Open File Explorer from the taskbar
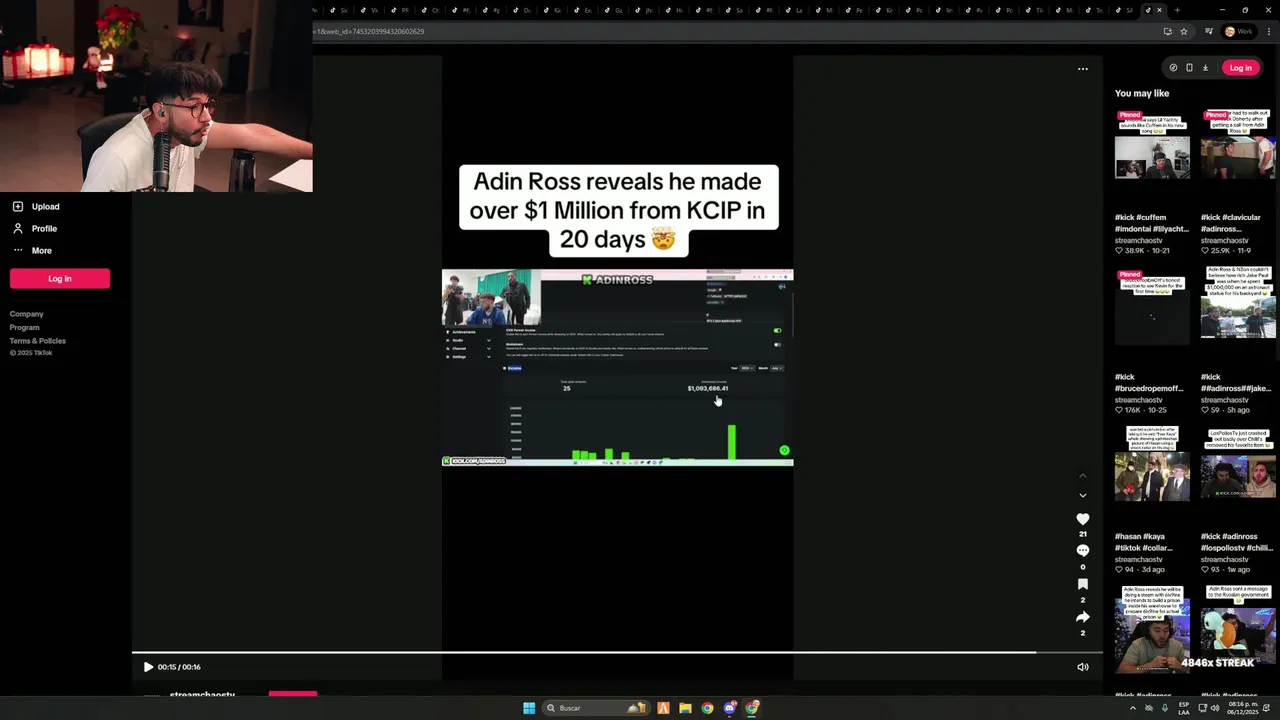Image resolution: width=1280 pixels, height=720 pixels. coord(685,708)
